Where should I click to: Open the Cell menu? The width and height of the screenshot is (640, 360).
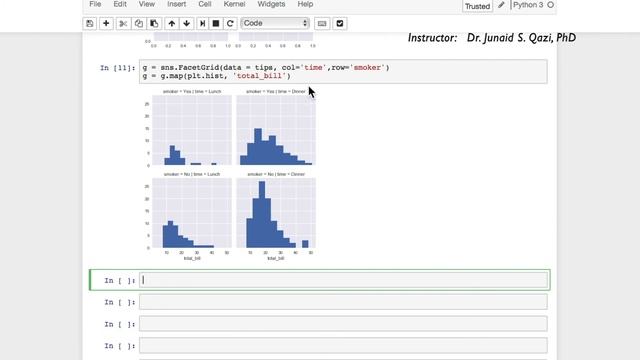click(x=205, y=4)
